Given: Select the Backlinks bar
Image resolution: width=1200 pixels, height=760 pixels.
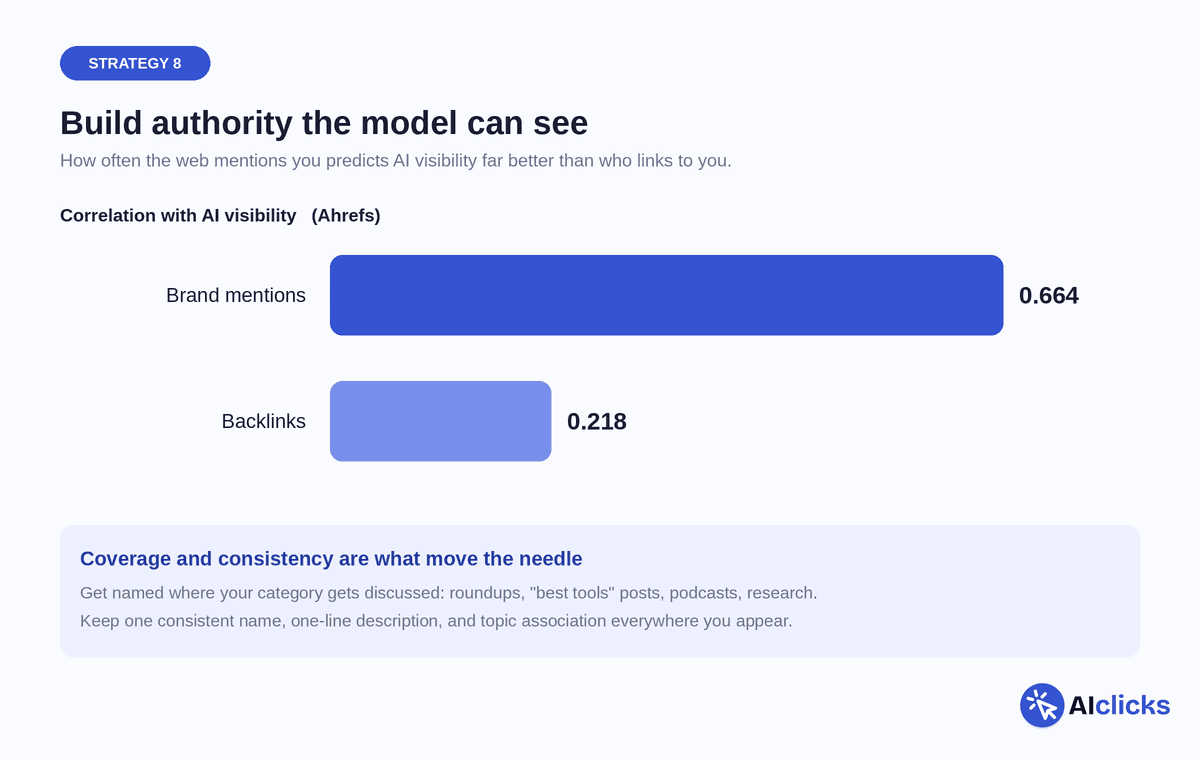Looking at the screenshot, I should 440,421.
